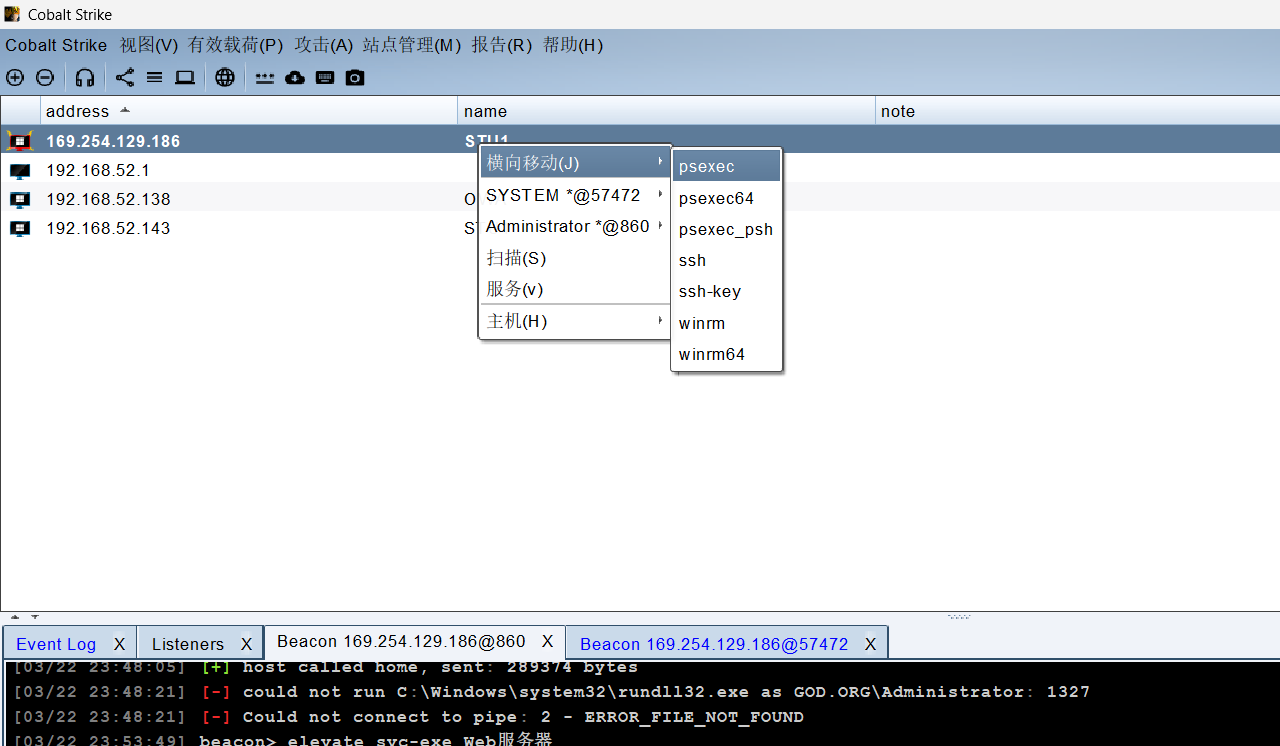Image resolution: width=1280 pixels, height=746 pixels.
Task: Open Listeners via the headphones icon
Action: [85, 77]
